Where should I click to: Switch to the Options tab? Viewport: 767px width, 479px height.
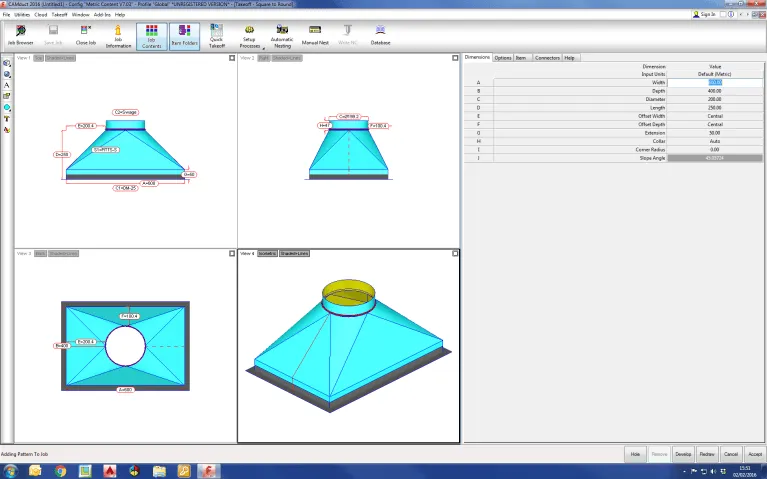point(503,58)
